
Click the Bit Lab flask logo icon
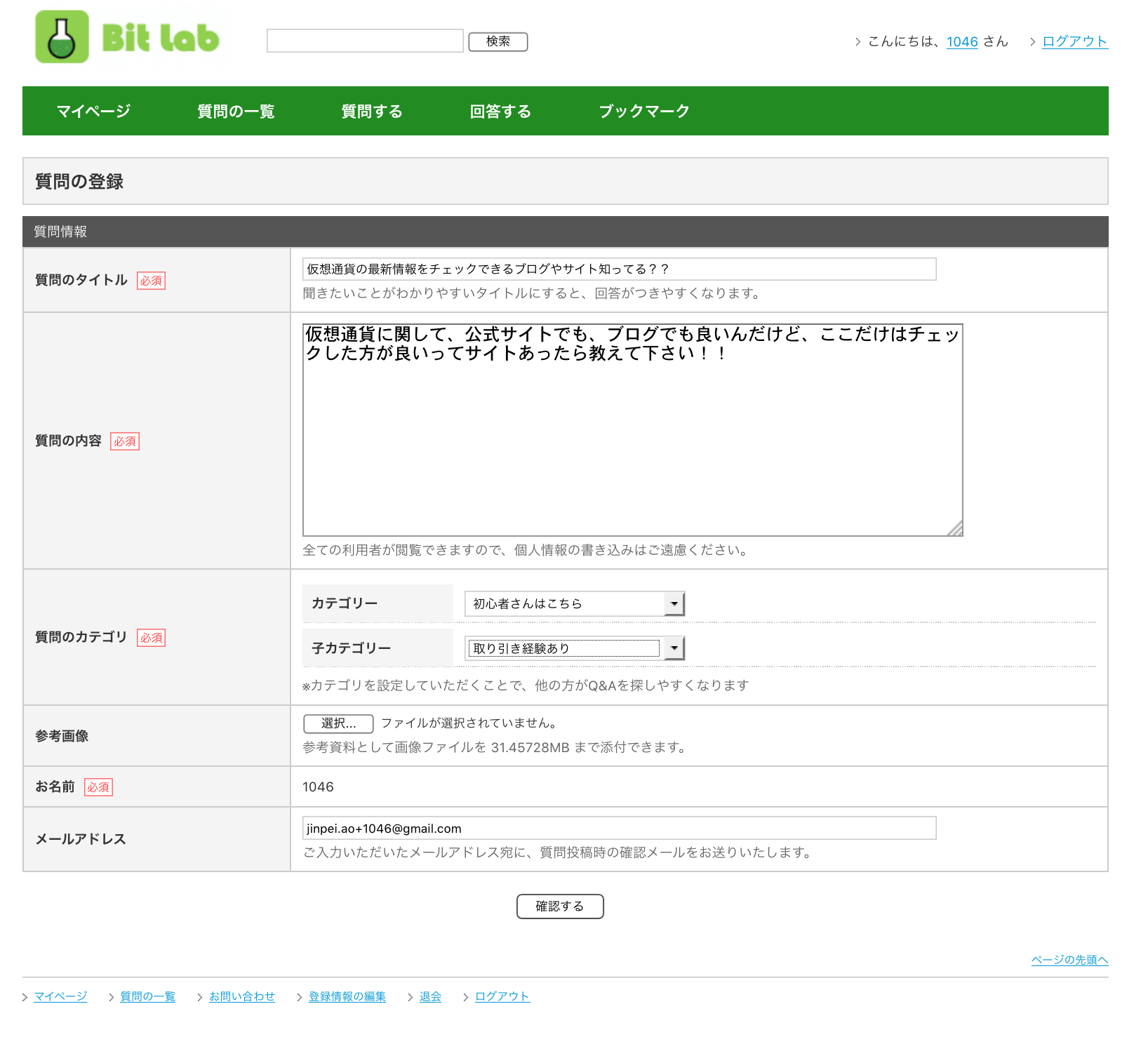(x=62, y=36)
